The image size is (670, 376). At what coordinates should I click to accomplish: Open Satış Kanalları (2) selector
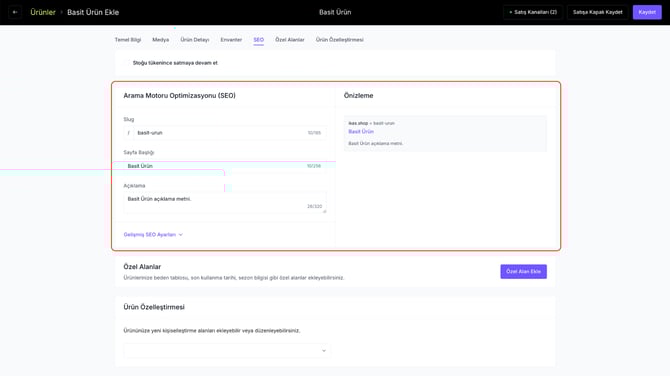tap(533, 12)
